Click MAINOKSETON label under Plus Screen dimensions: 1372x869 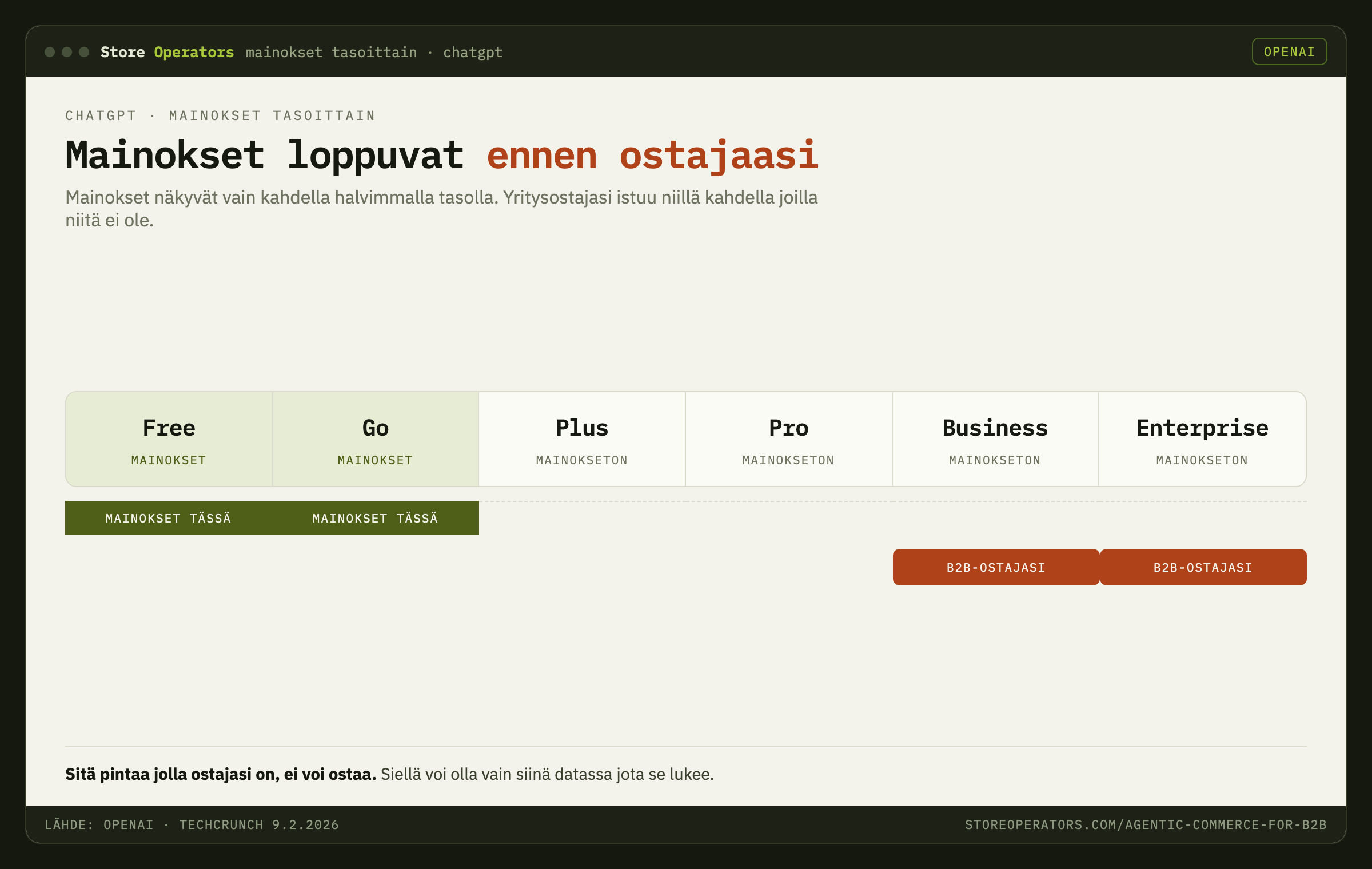582,460
